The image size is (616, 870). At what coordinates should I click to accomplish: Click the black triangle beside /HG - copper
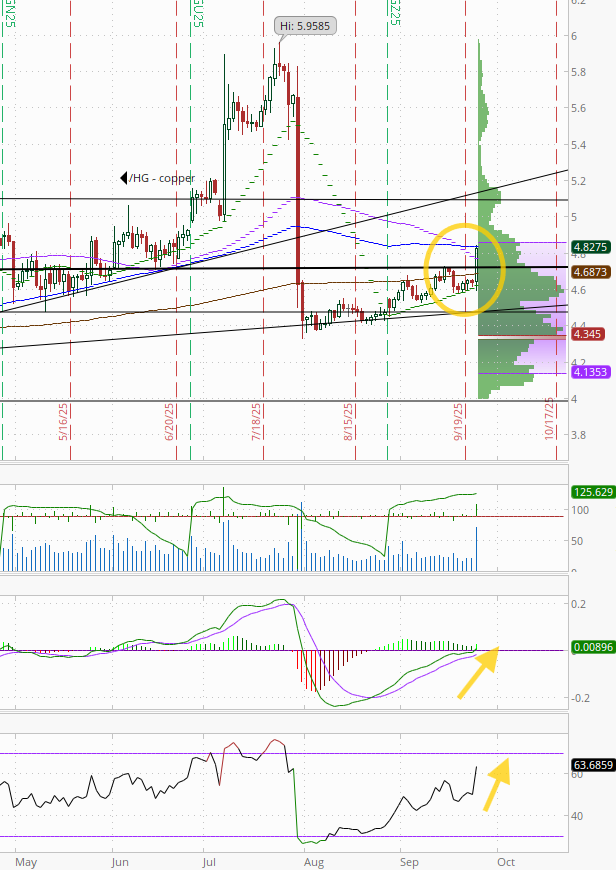pos(124,178)
